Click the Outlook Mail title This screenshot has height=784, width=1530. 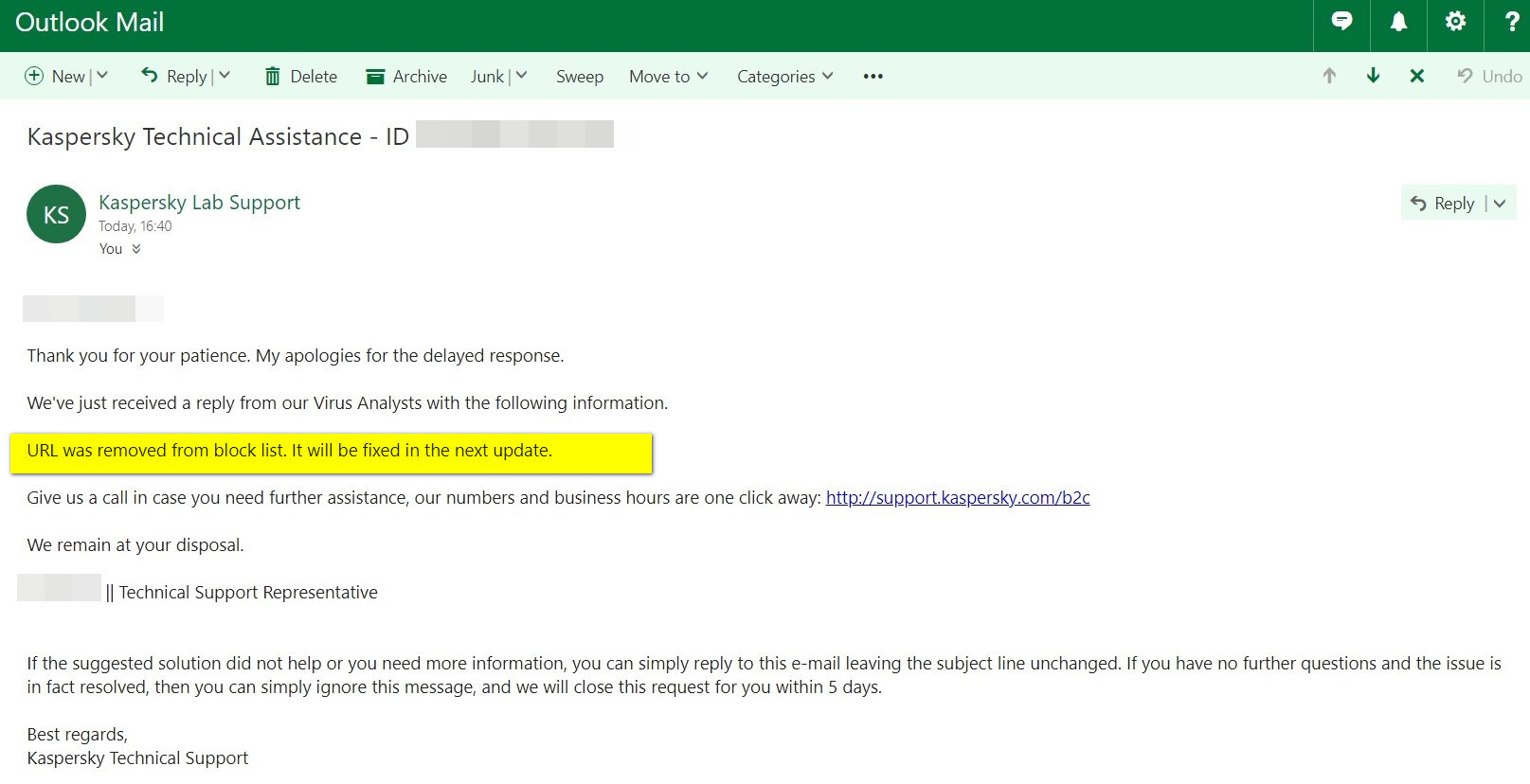[90, 23]
